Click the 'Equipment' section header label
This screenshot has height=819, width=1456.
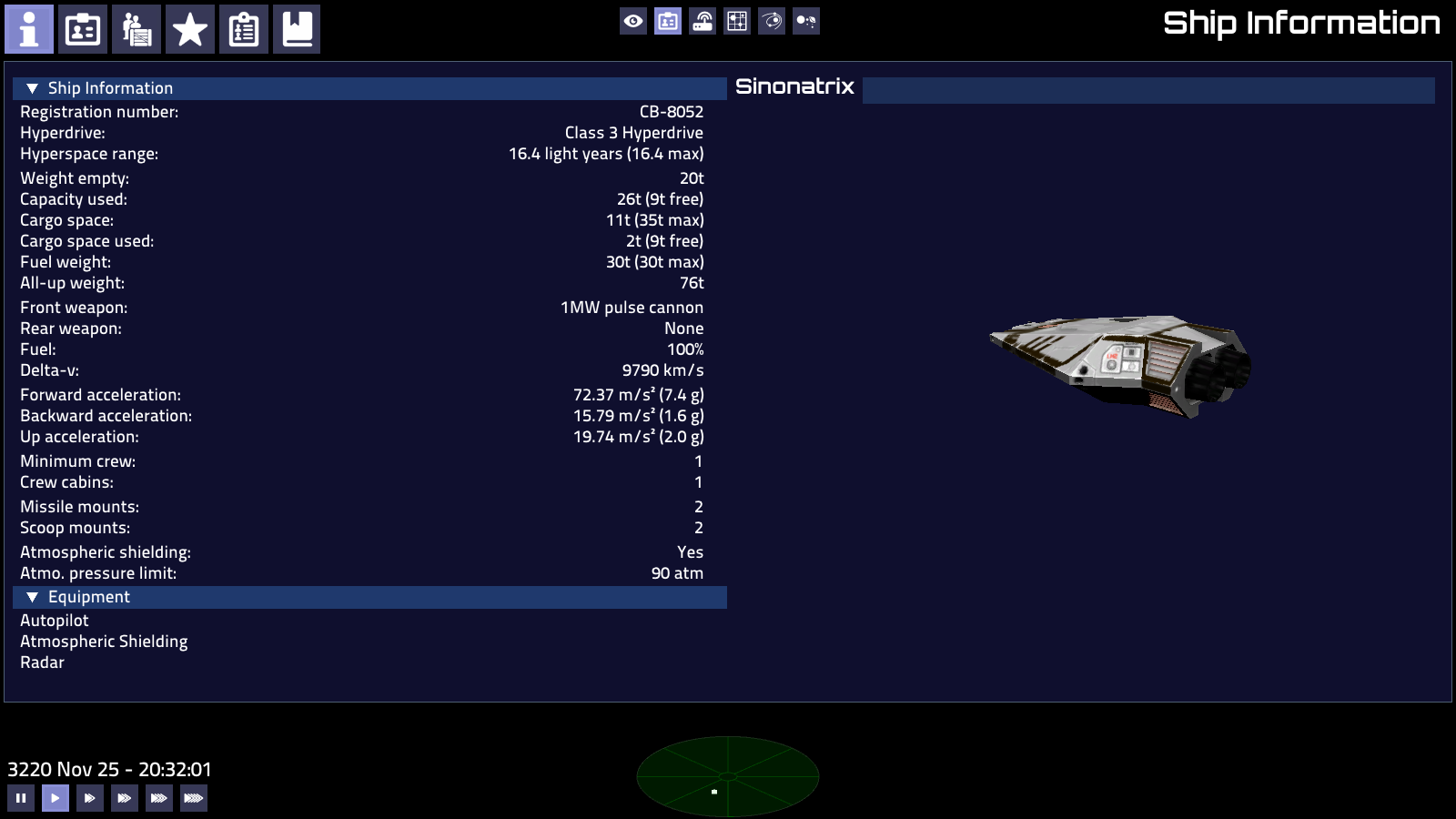tap(89, 597)
